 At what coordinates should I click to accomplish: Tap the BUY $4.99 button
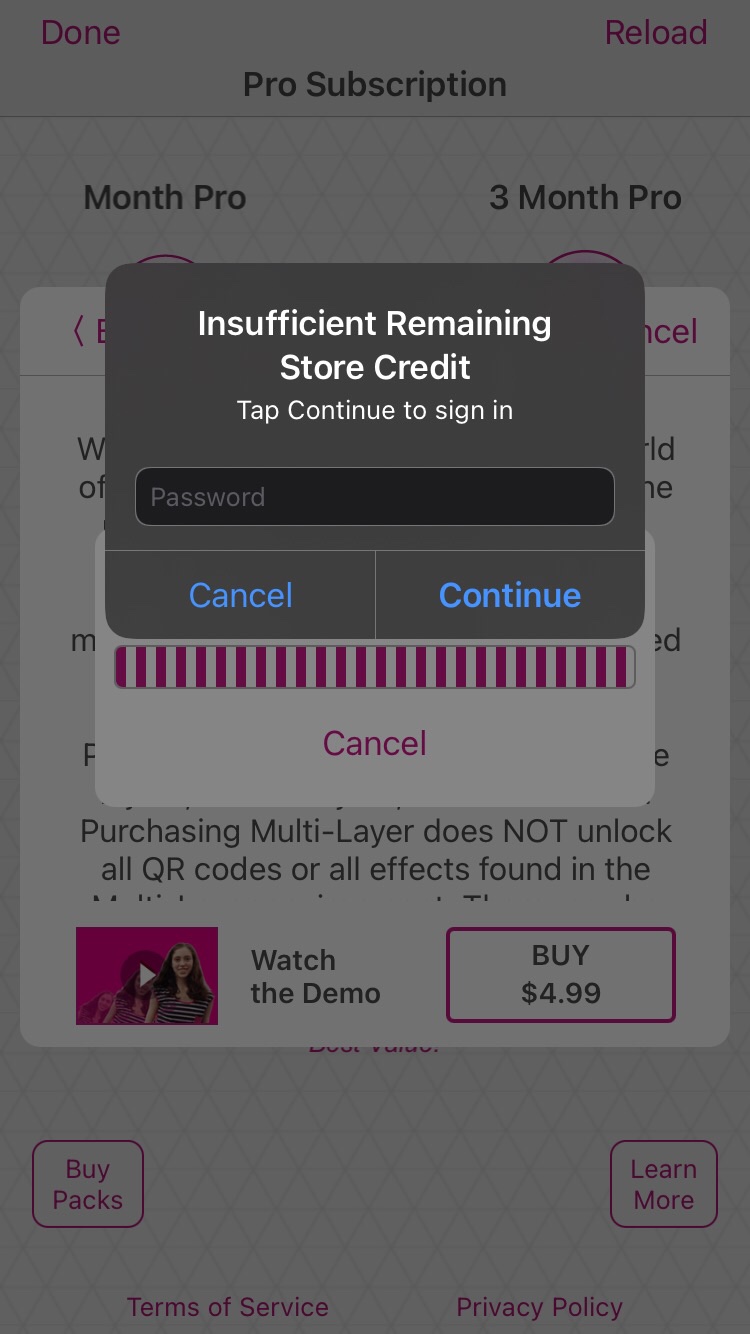click(561, 975)
